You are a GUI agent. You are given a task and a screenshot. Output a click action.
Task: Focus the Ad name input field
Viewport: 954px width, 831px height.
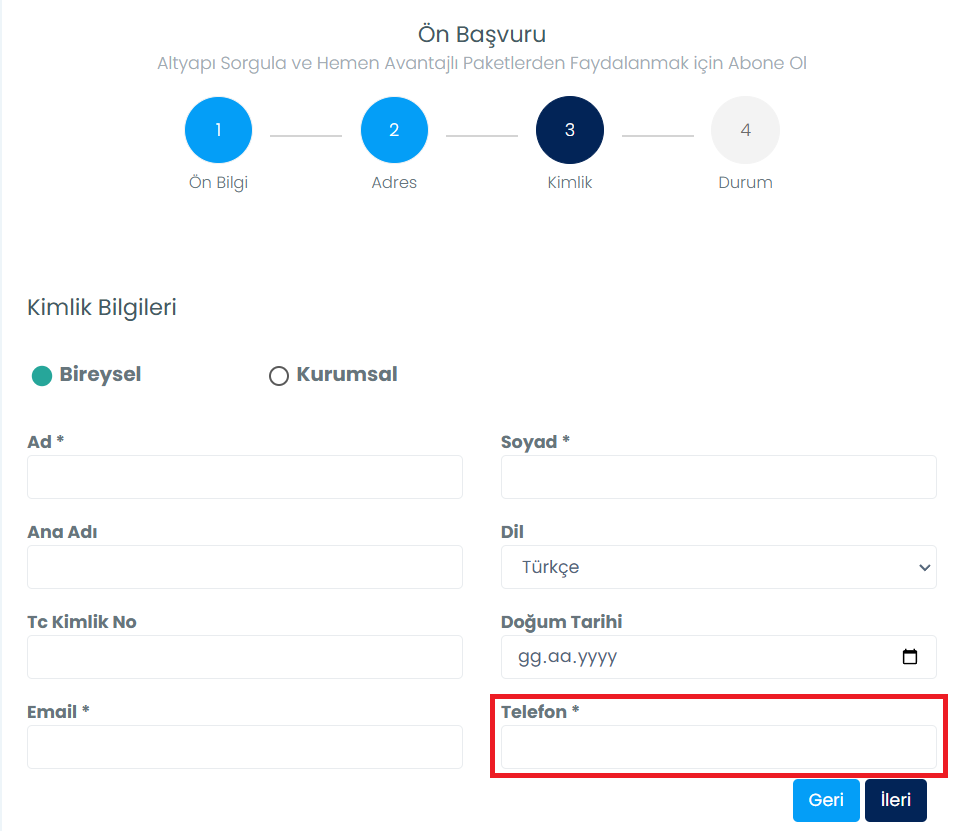(245, 477)
